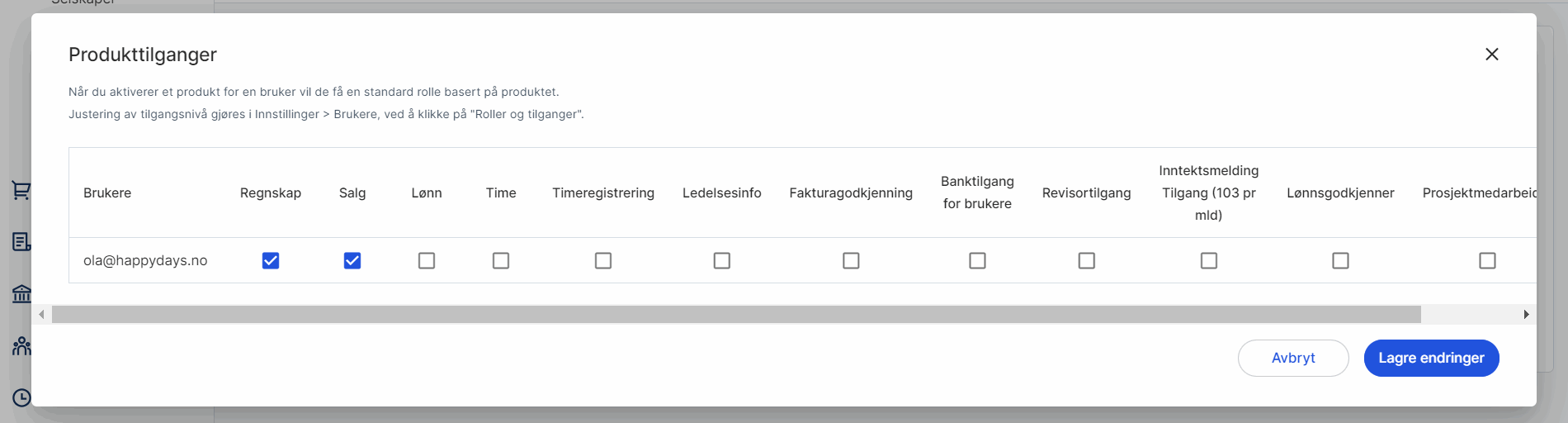Click the clock sidebar icon
Screen dimensions: 1568x423
tap(21, 397)
